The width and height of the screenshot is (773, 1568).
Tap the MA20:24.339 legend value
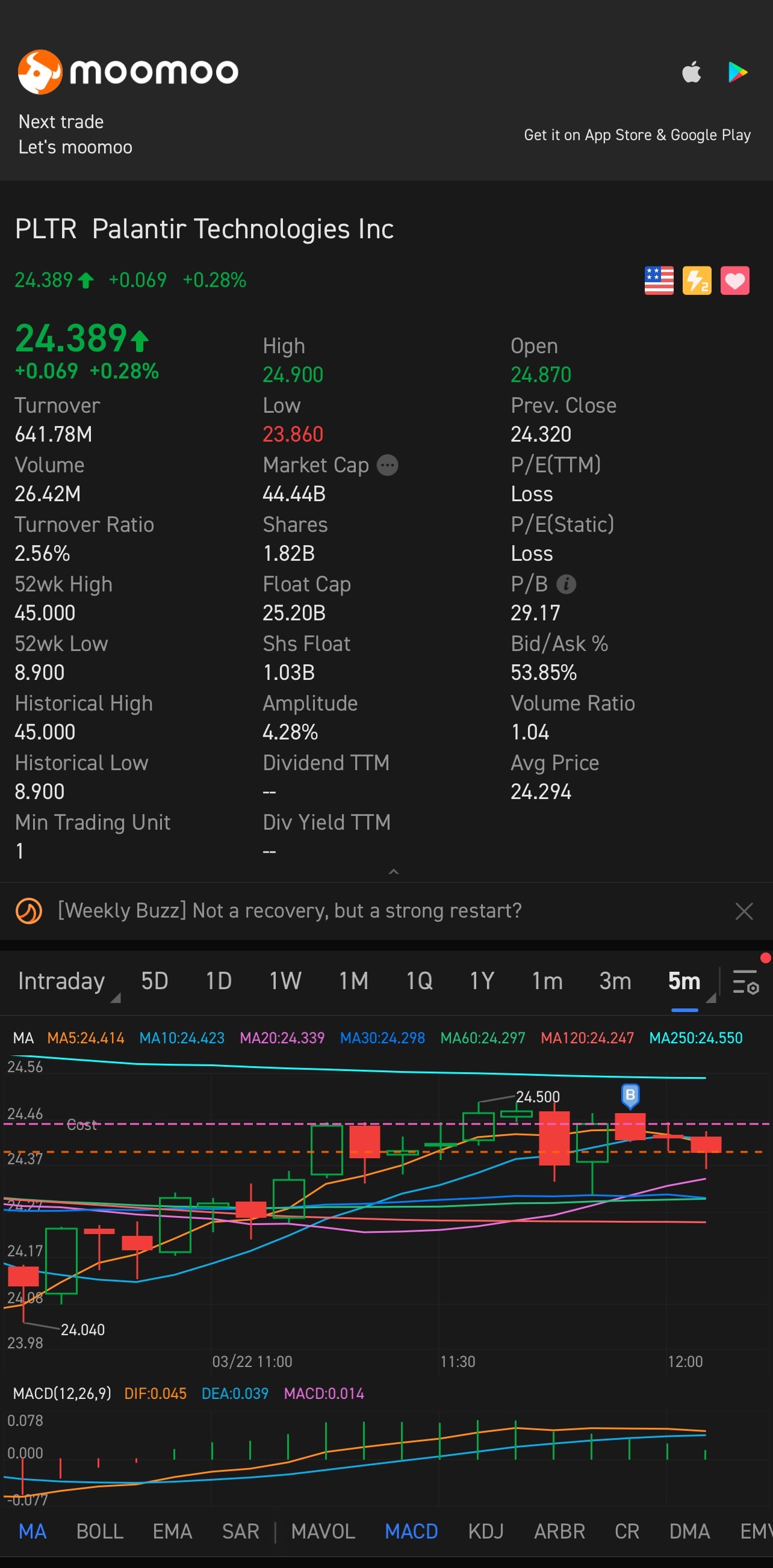(282, 1038)
